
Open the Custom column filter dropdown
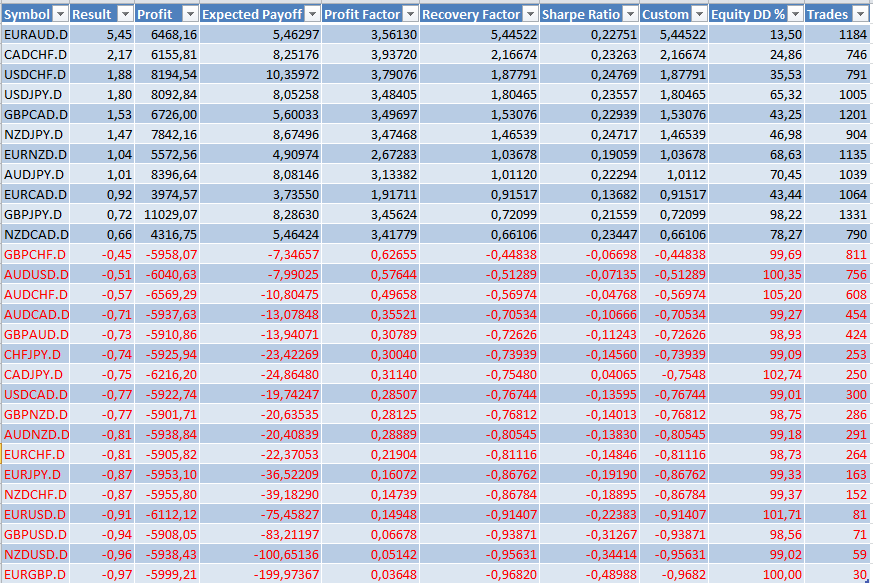700,14
